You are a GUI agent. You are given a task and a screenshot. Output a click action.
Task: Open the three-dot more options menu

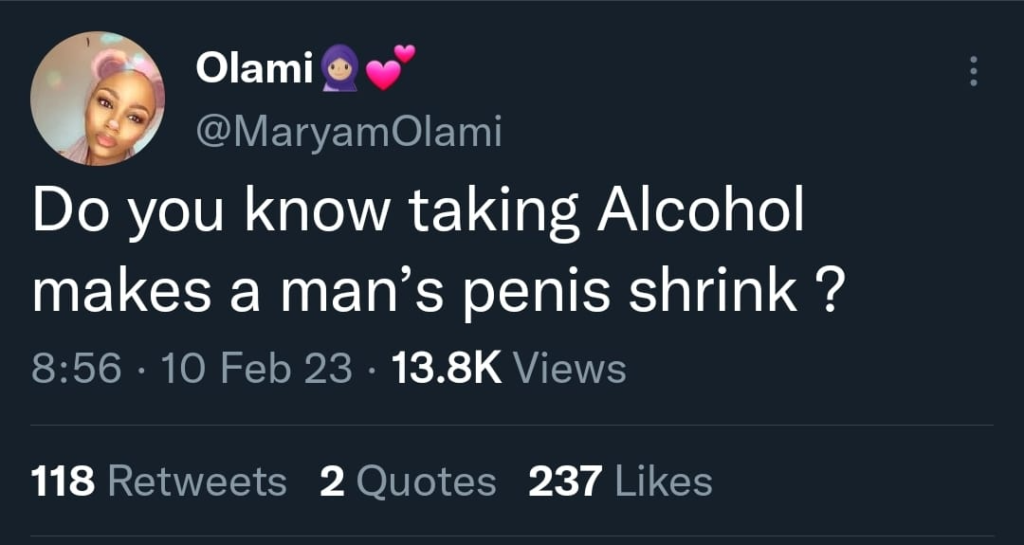tap(974, 71)
